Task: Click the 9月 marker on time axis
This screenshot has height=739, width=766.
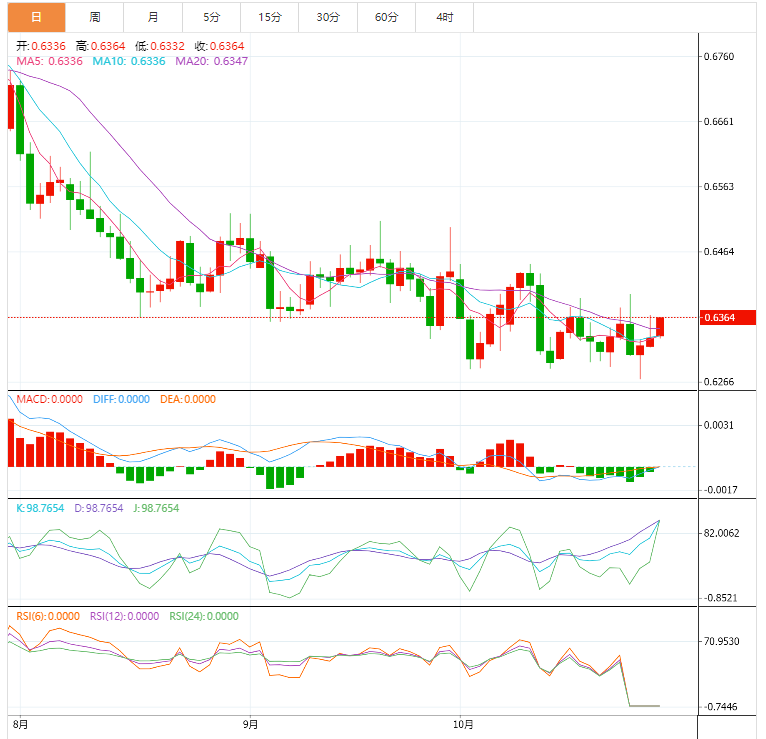Action: tap(251, 724)
